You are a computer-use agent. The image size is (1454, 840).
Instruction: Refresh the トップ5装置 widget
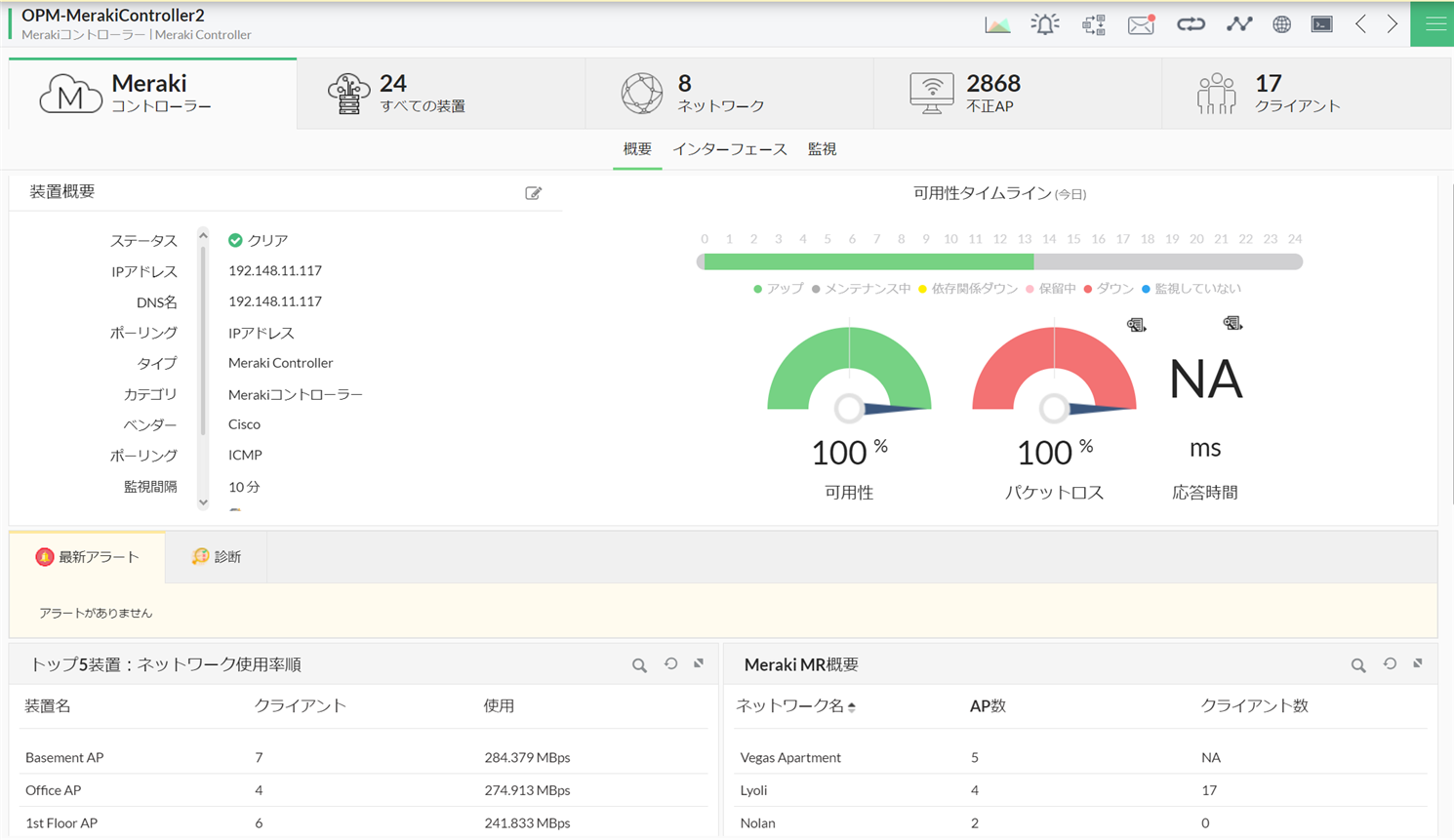pyautogui.click(x=670, y=664)
